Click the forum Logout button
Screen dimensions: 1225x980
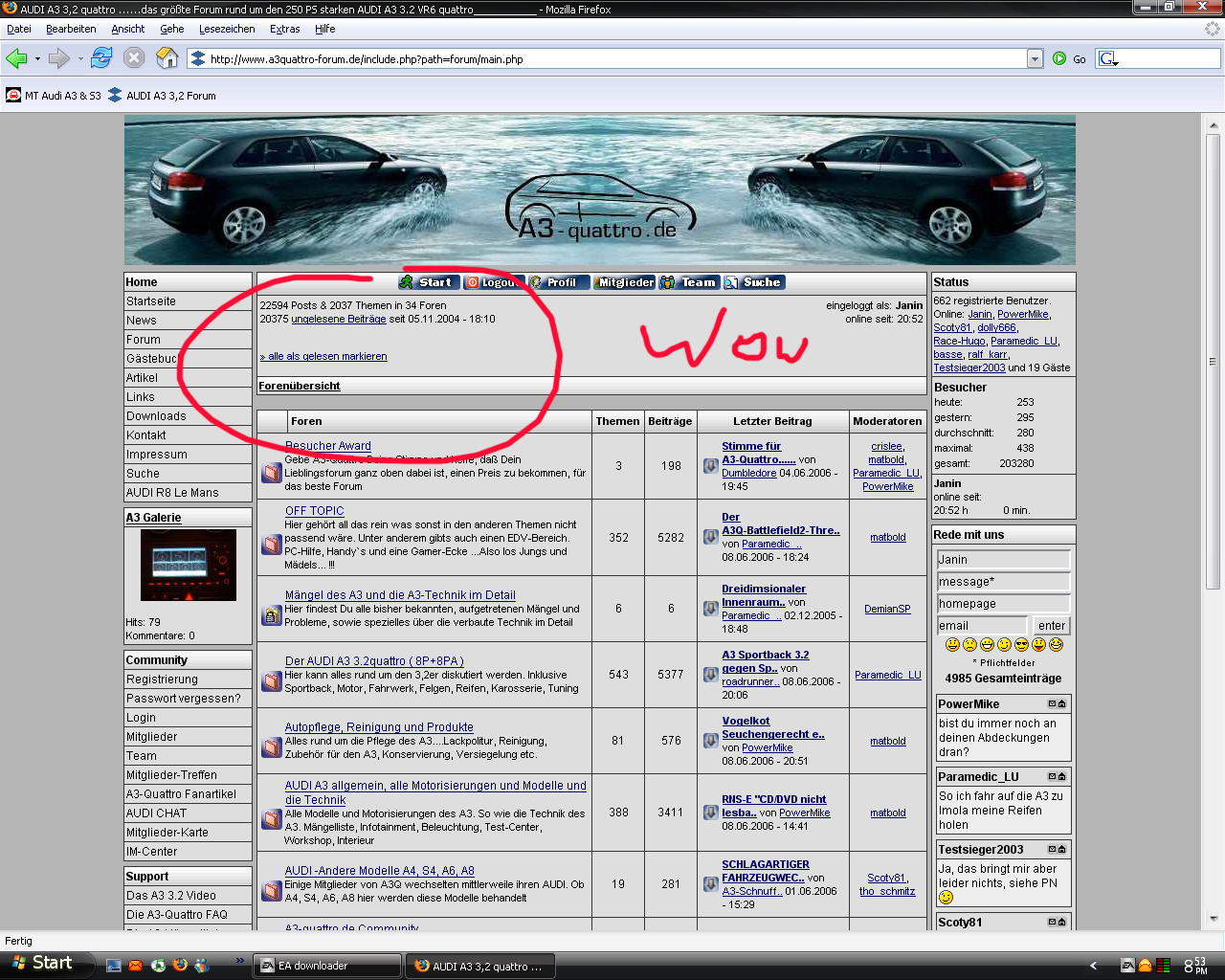pyautogui.click(x=493, y=282)
